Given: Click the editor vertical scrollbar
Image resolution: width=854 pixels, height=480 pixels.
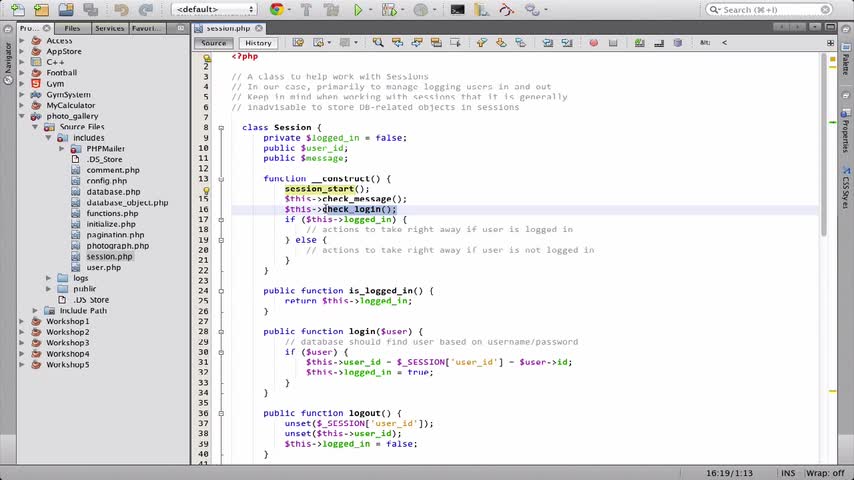Looking at the screenshot, I should click(x=824, y=144).
